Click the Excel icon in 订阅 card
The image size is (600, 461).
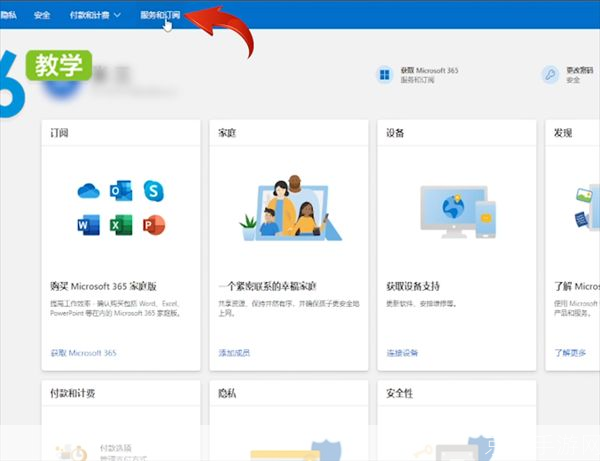click(121, 225)
